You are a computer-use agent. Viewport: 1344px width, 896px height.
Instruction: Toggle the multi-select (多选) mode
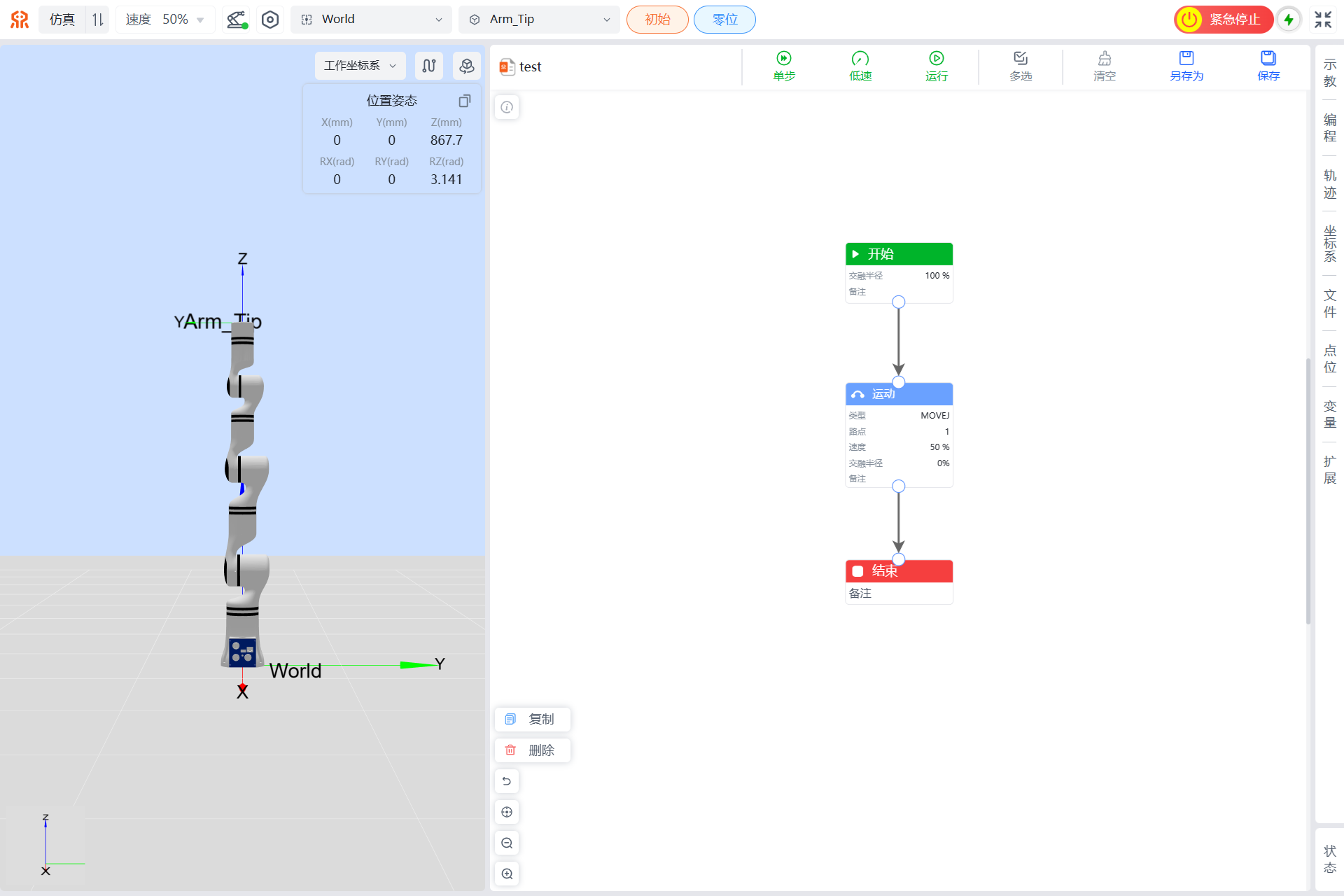(x=1020, y=59)
